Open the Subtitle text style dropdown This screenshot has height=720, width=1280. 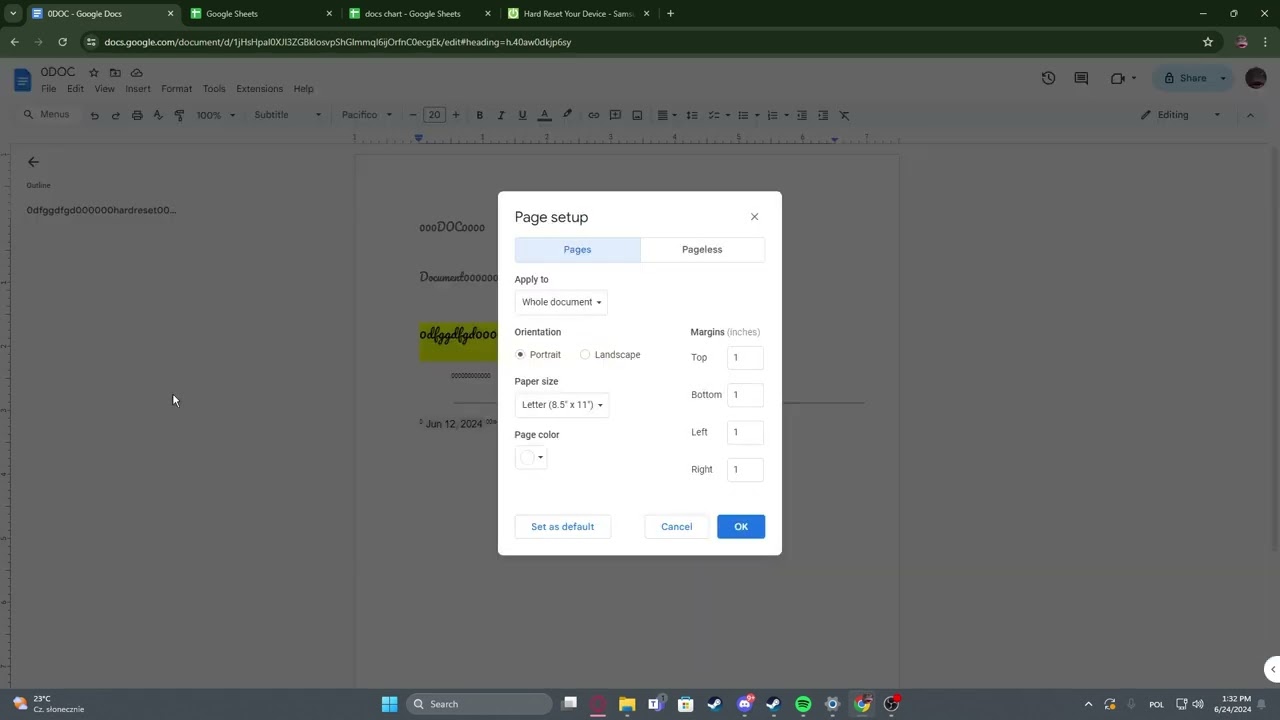[x=288, y=115]
